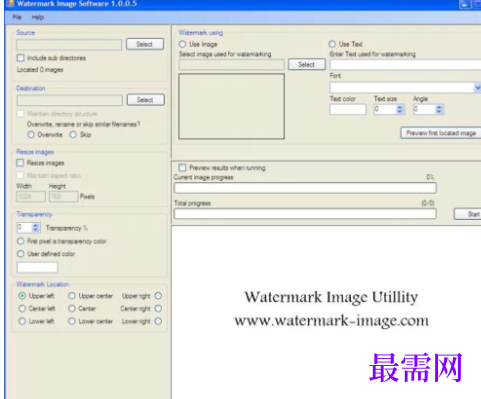This screenshot has width=481, height=399.
Task: Choose the Use Image radio option
Action: pyautogui.click(x=182, y=44)
